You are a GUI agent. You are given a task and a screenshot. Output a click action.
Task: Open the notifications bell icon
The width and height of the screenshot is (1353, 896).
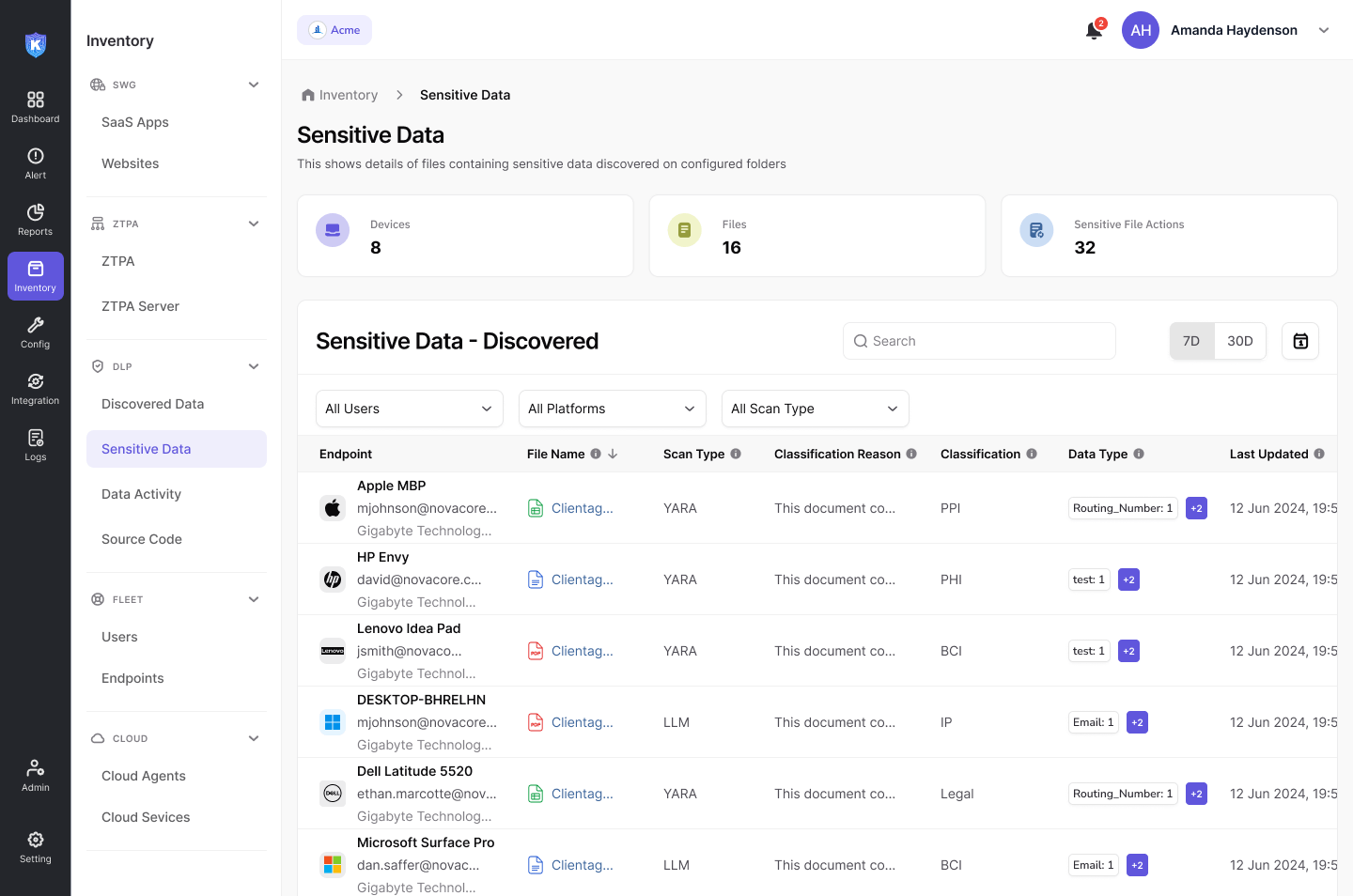tap(1094, 31)
